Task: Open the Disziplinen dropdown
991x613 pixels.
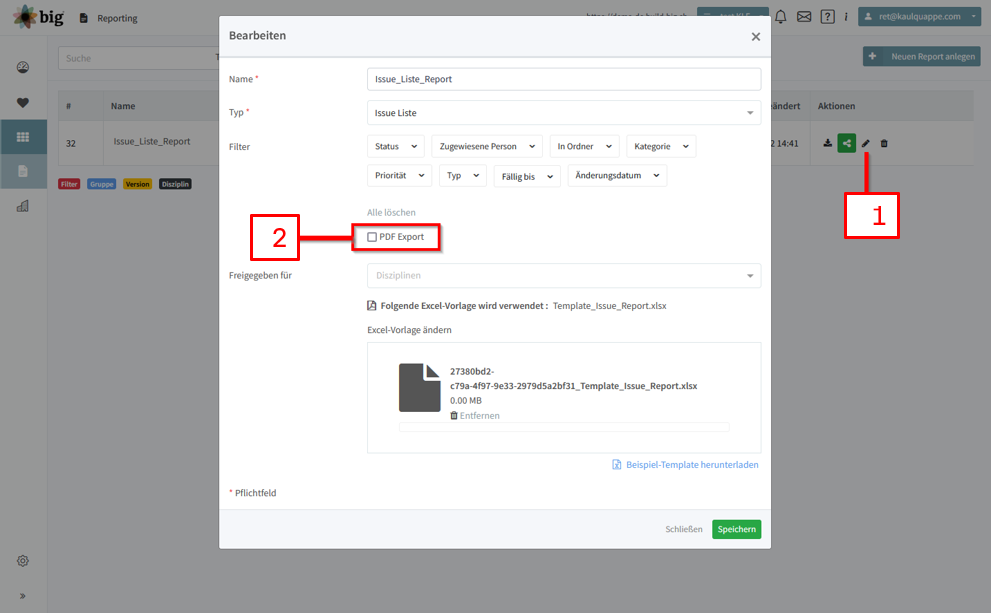Action: 564,276
